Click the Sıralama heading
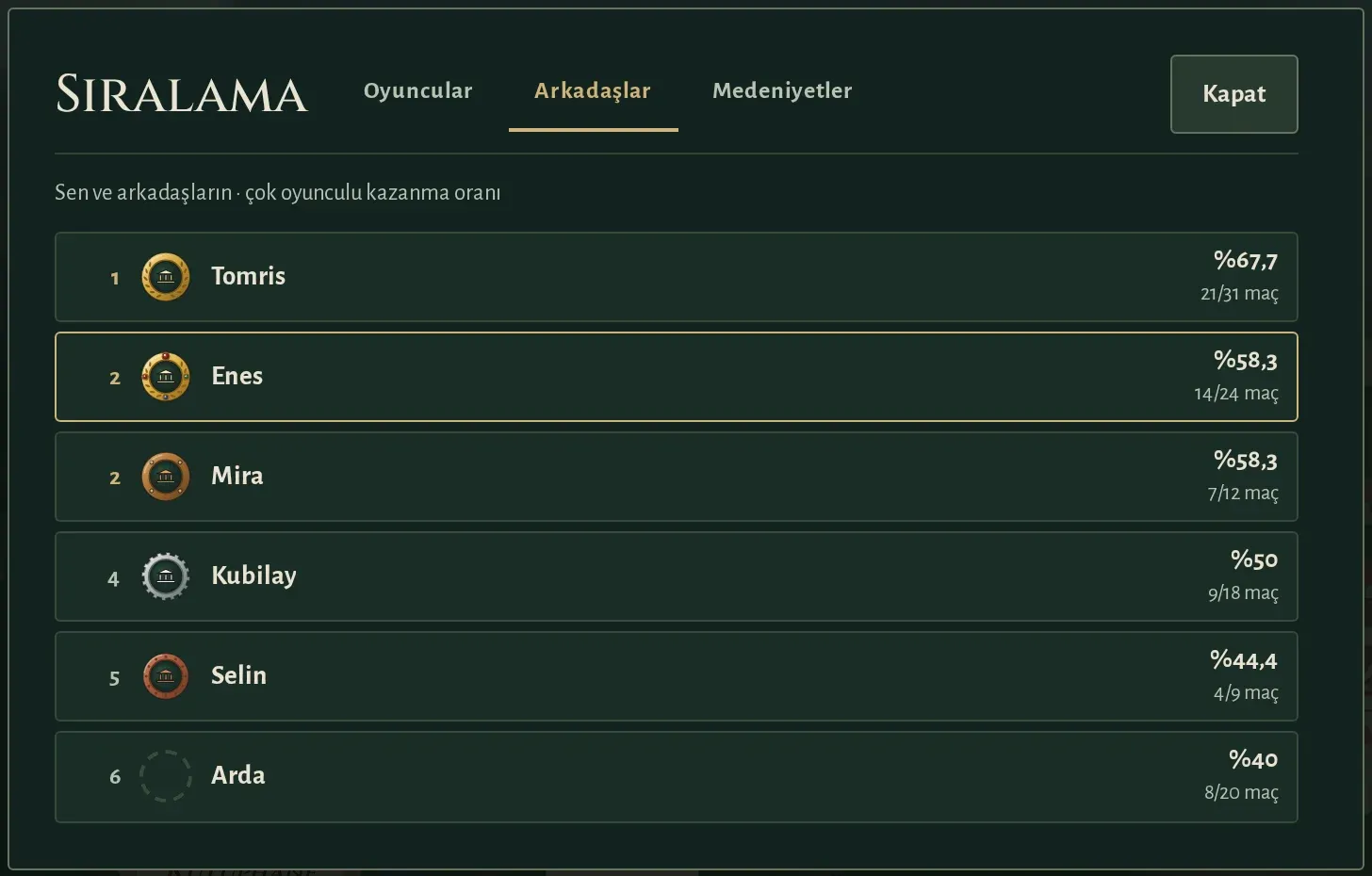The image size is (1372, 876). [x=182, y=94]
